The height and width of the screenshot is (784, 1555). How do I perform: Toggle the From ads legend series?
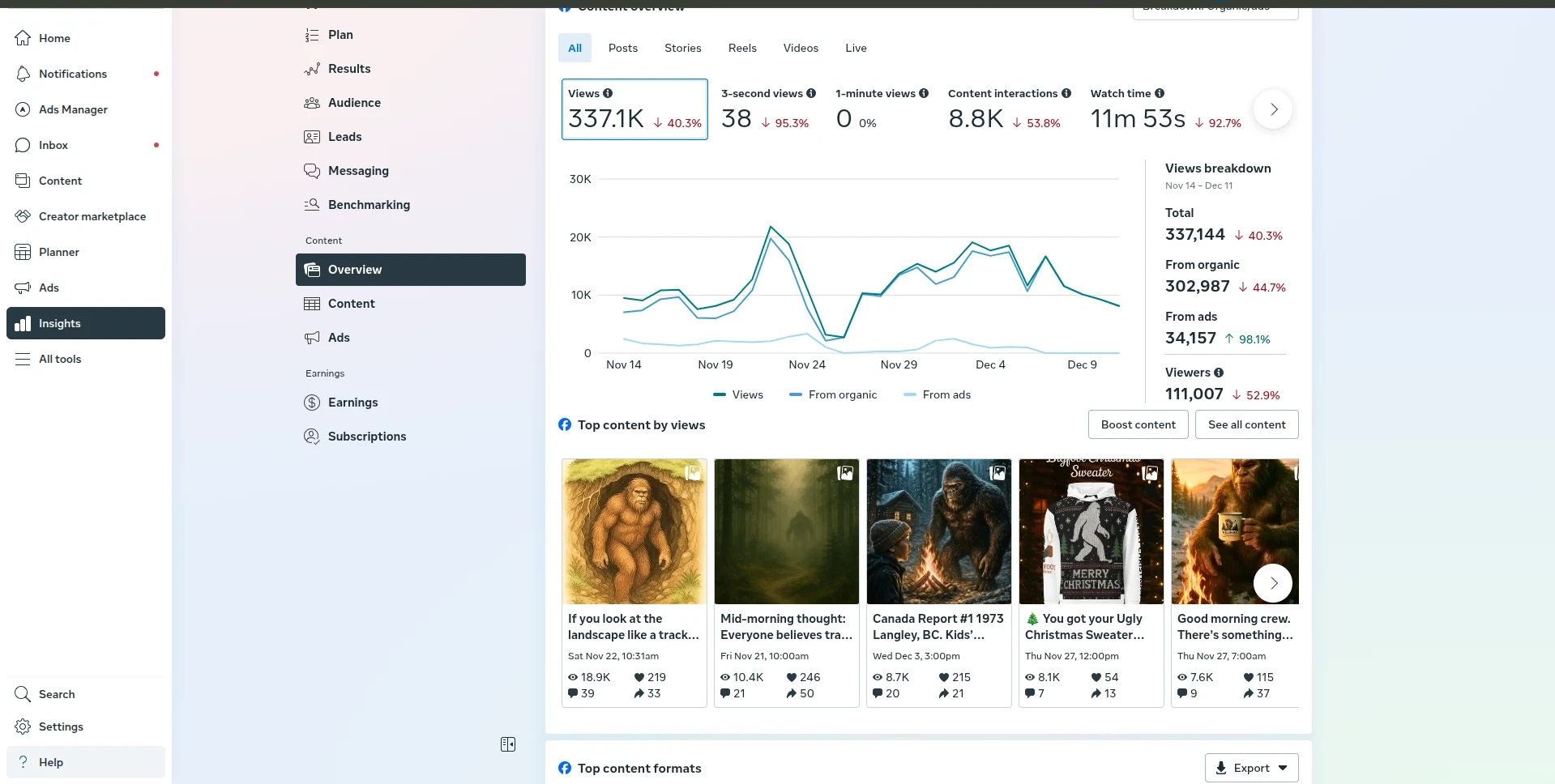pyautogui.click(x=937, y=394)
